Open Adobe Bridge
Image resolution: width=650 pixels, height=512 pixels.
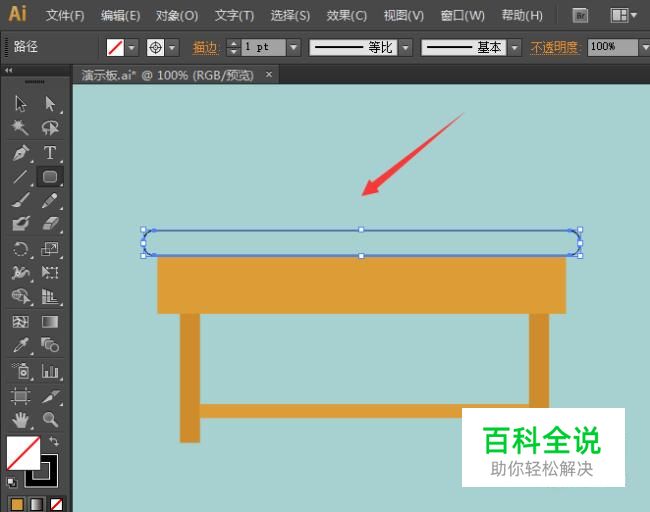(x=580, y=16)
